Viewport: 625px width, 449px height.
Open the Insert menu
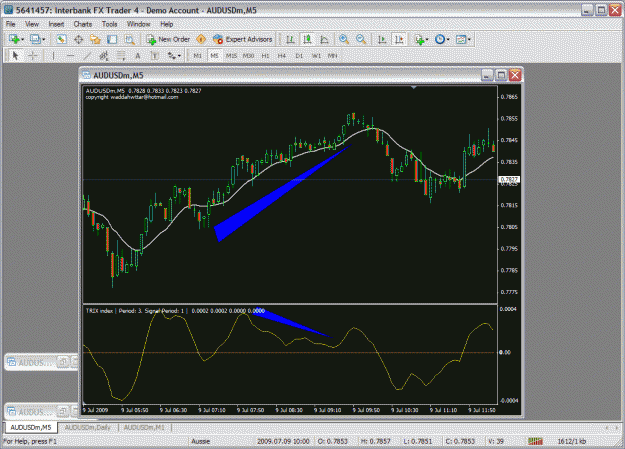pyautogui.click(x=56, y=24)
